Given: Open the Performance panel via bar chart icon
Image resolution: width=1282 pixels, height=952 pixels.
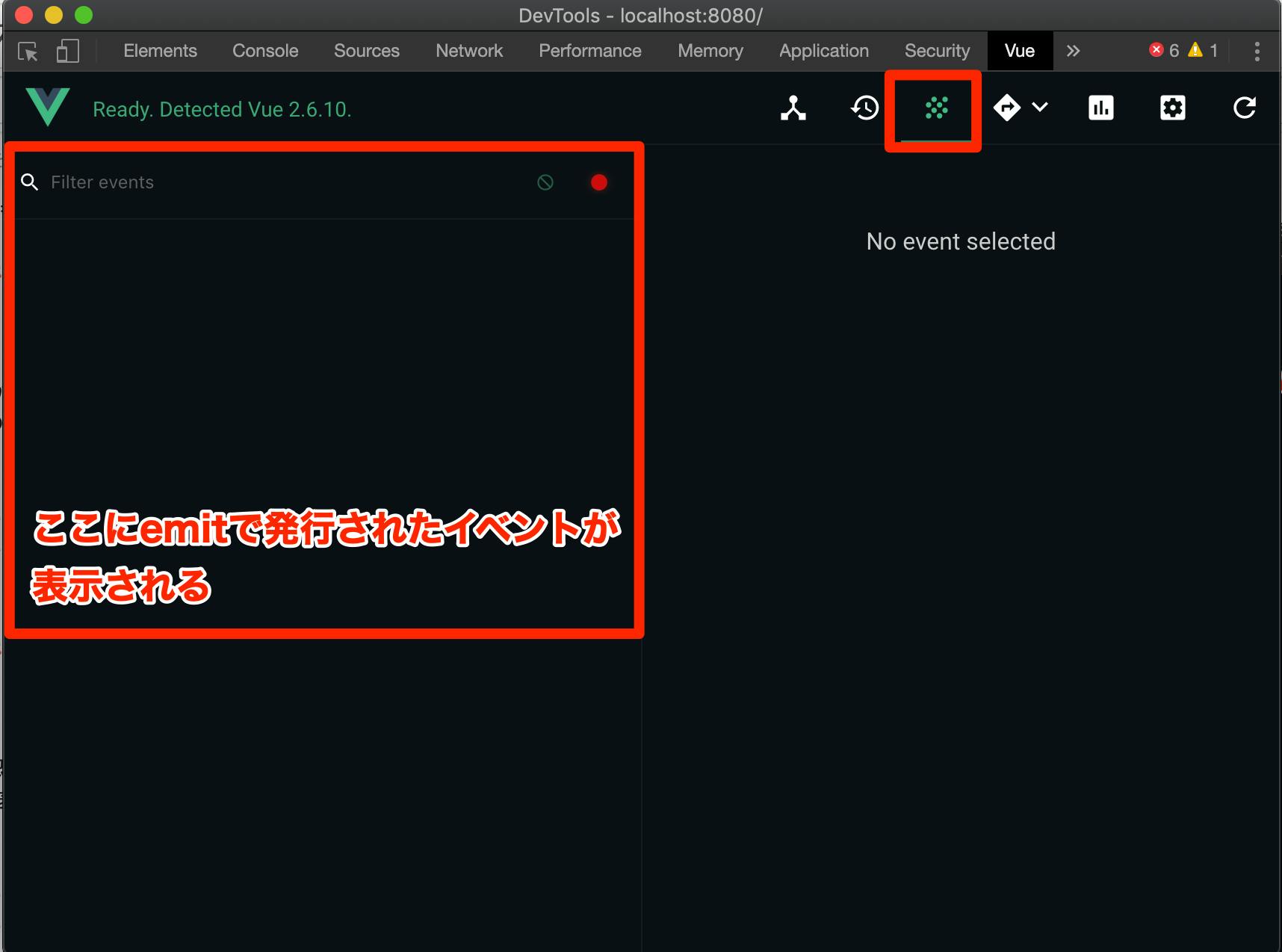Looking at the screenshot, I should (x=1100, y=108).
